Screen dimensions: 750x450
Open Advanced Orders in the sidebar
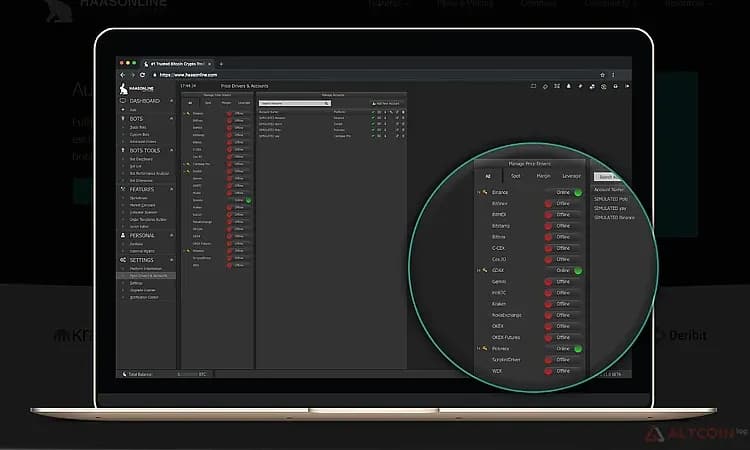(x=143, y=142)
